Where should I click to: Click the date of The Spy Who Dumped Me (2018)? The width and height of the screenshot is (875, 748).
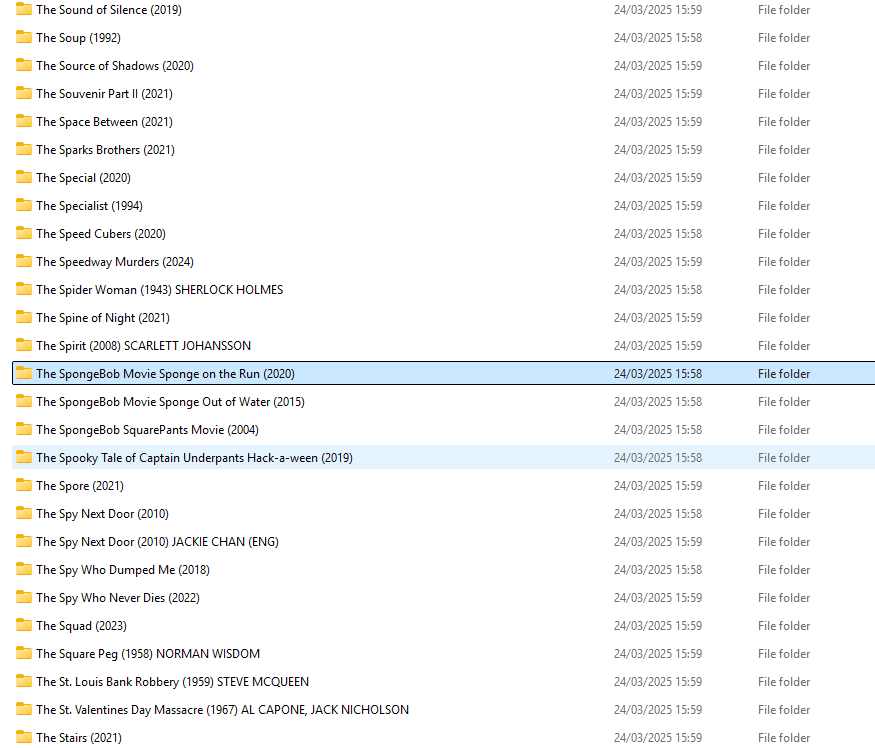pos(658,570)
